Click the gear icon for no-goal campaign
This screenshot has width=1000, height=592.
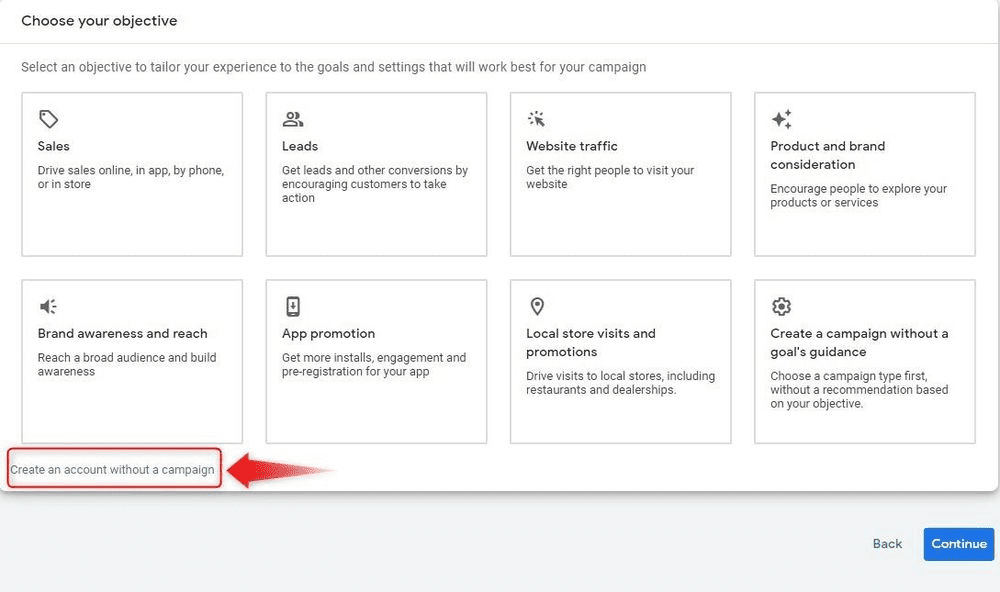[782, 307]
